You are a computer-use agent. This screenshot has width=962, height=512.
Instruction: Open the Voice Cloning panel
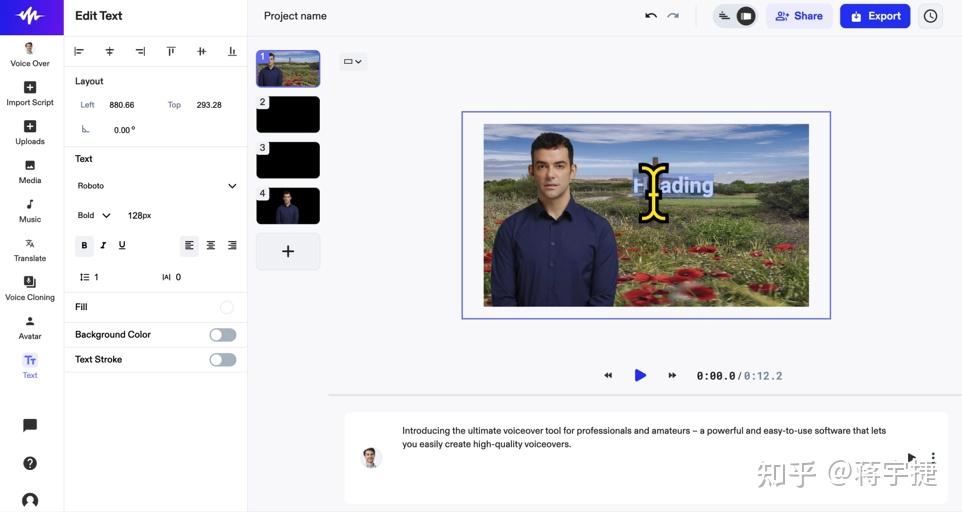(30, 288)
